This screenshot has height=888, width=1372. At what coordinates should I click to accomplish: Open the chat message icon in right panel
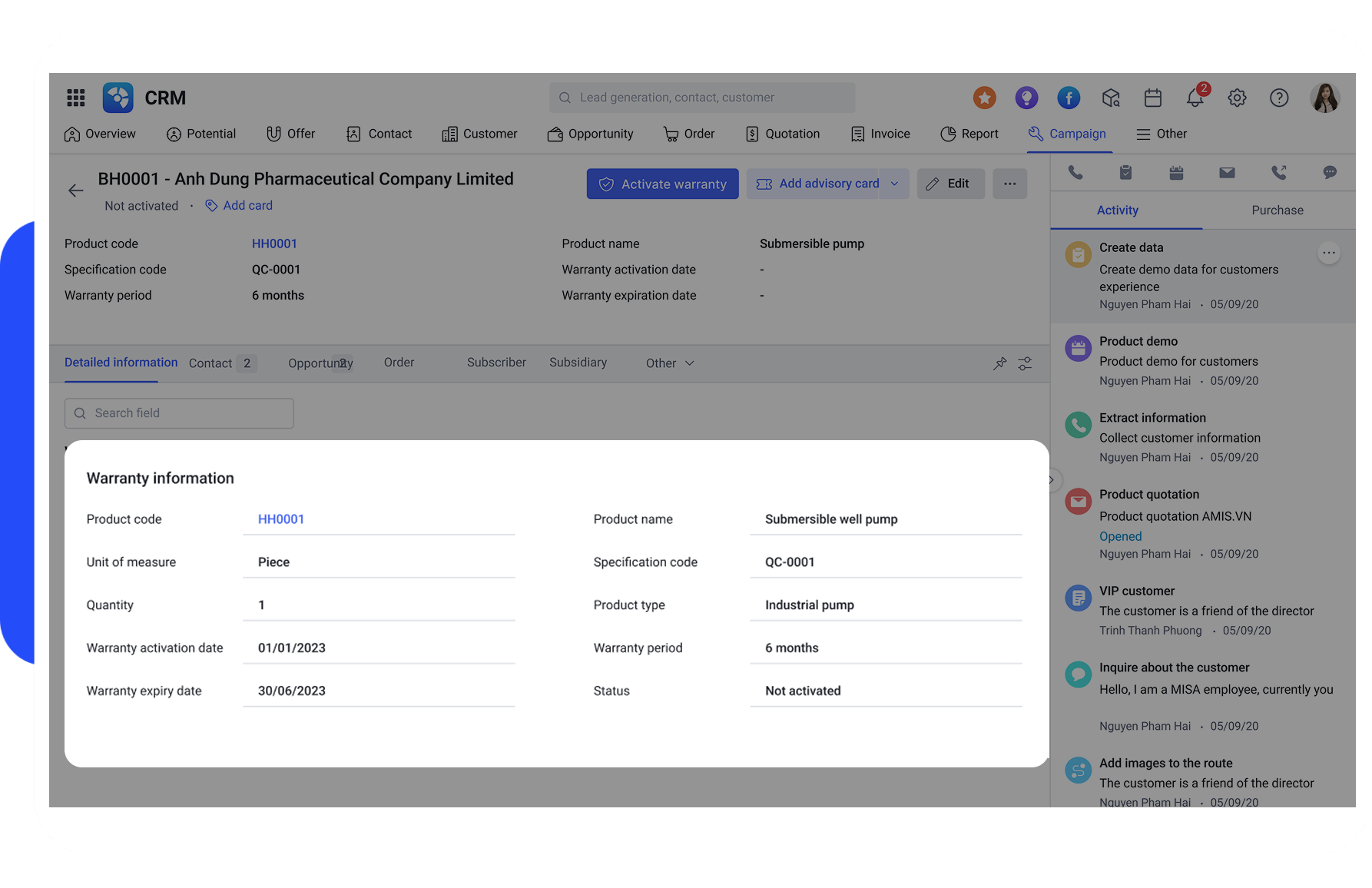pyautogui.click(x=1330, y=172)
